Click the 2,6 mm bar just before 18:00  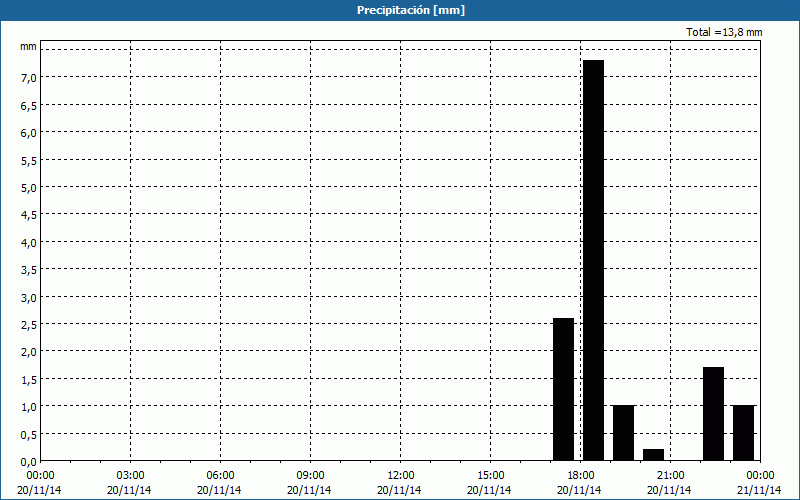pyautogui.click(x=564, y=389)
